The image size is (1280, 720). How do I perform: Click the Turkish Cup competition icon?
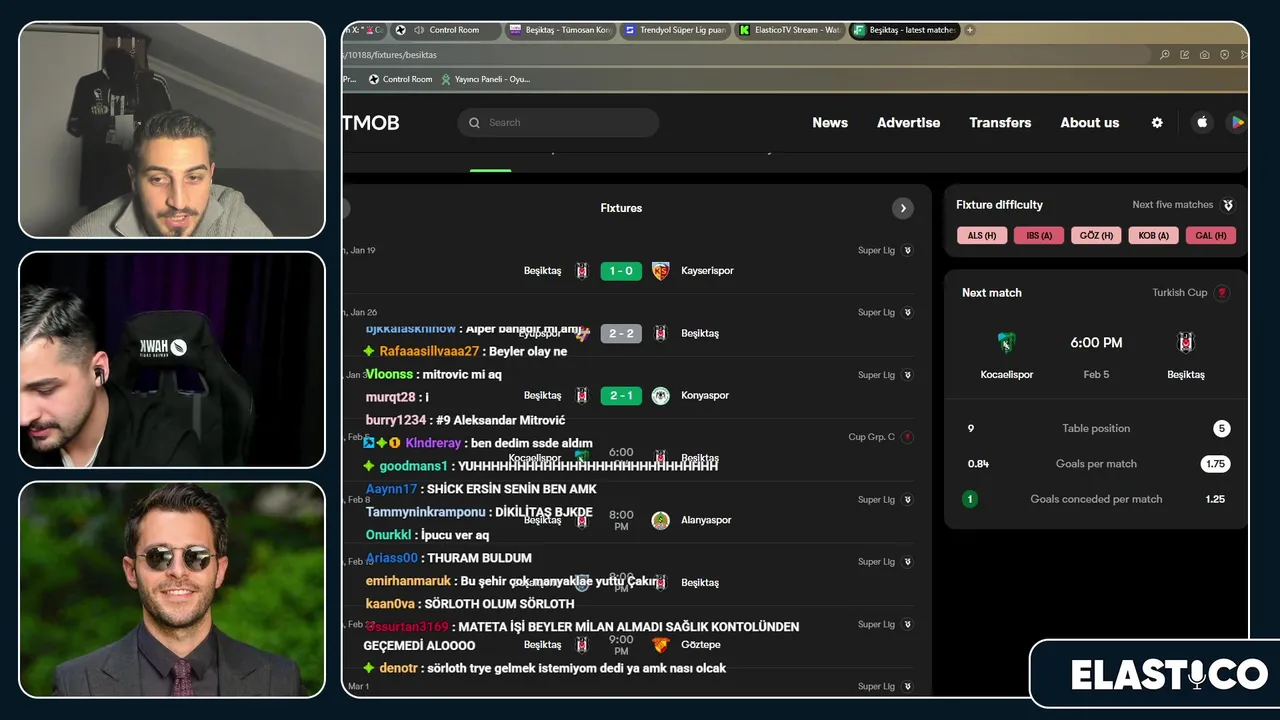click(x=1222, y=293)
